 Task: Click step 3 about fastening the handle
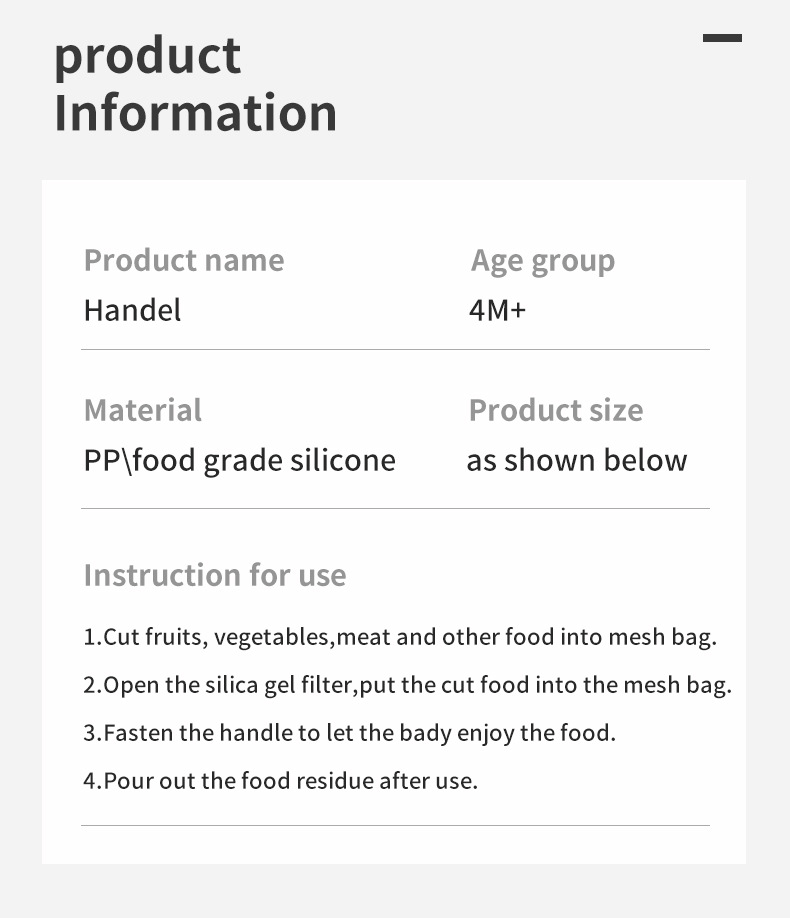(x=349, y=733)
